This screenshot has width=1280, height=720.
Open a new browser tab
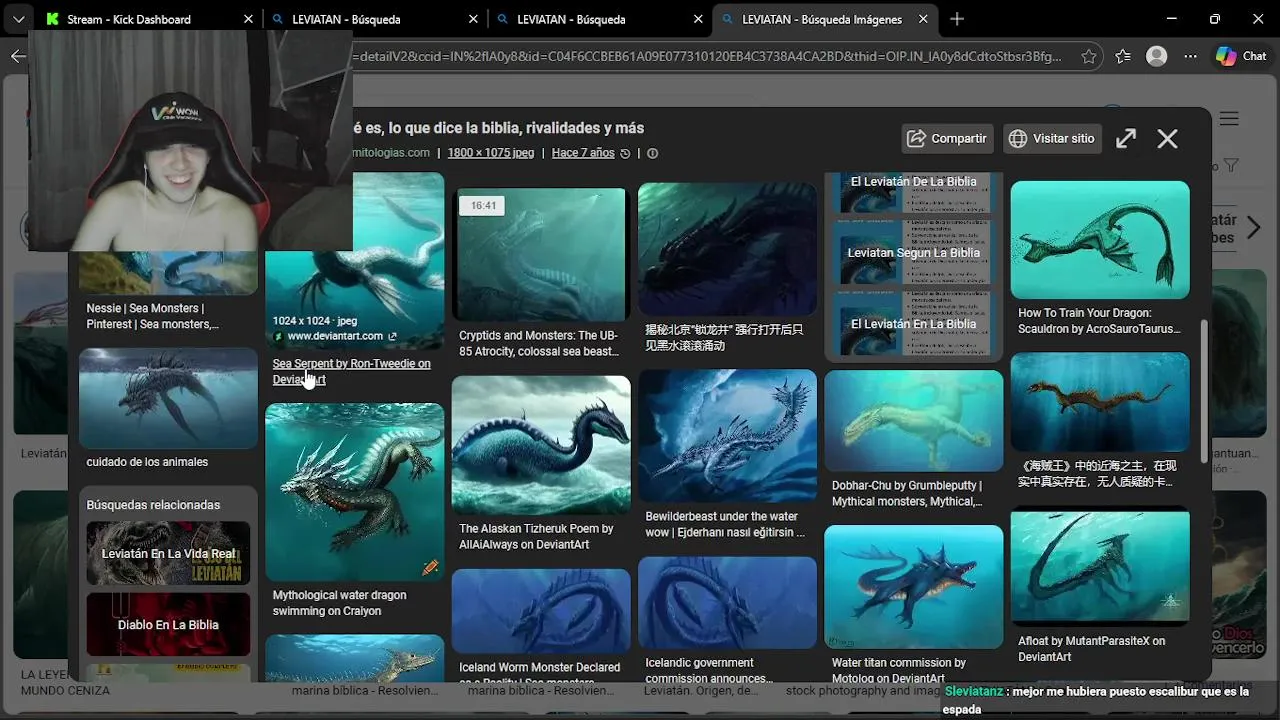957,19
